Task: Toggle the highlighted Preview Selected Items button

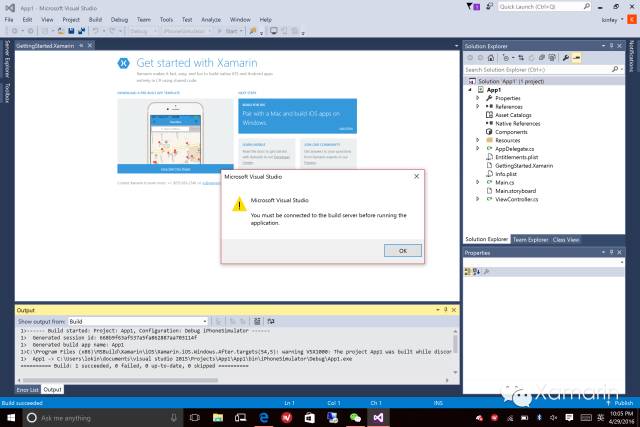Action: click(x=576, y=58)
